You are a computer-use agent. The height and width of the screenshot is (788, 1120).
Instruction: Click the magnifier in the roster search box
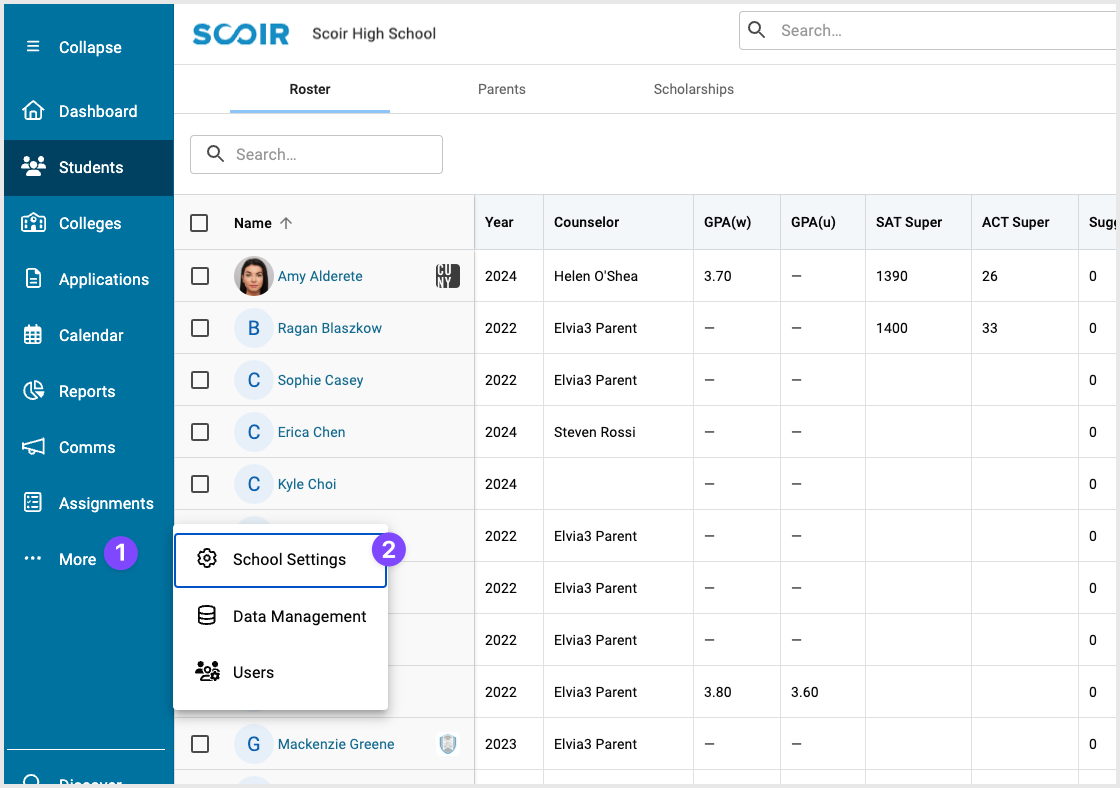click(x=215, y=154)
